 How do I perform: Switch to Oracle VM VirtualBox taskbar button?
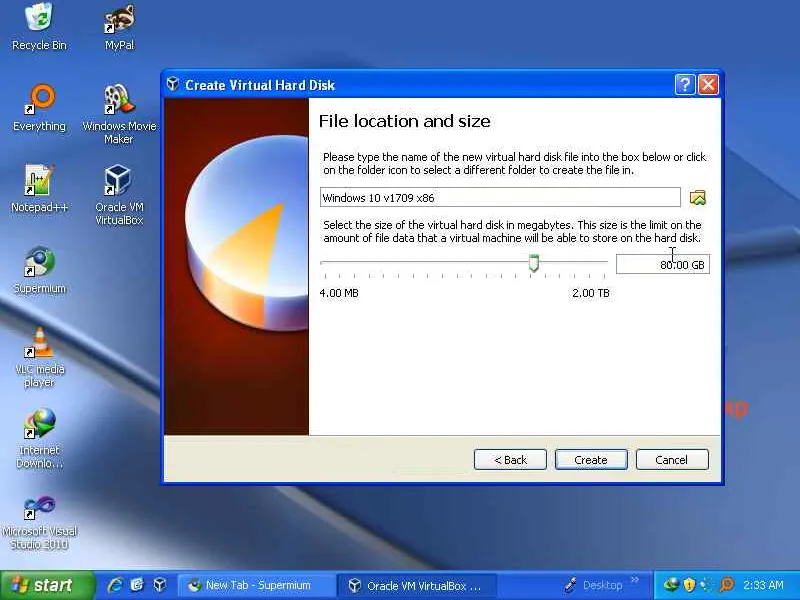point(416,585)
